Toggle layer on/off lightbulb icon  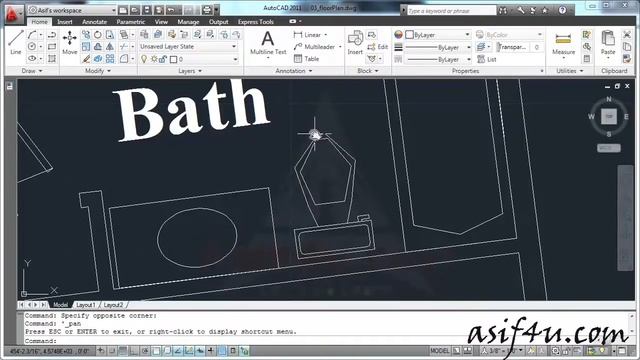[x=144, y=59]
